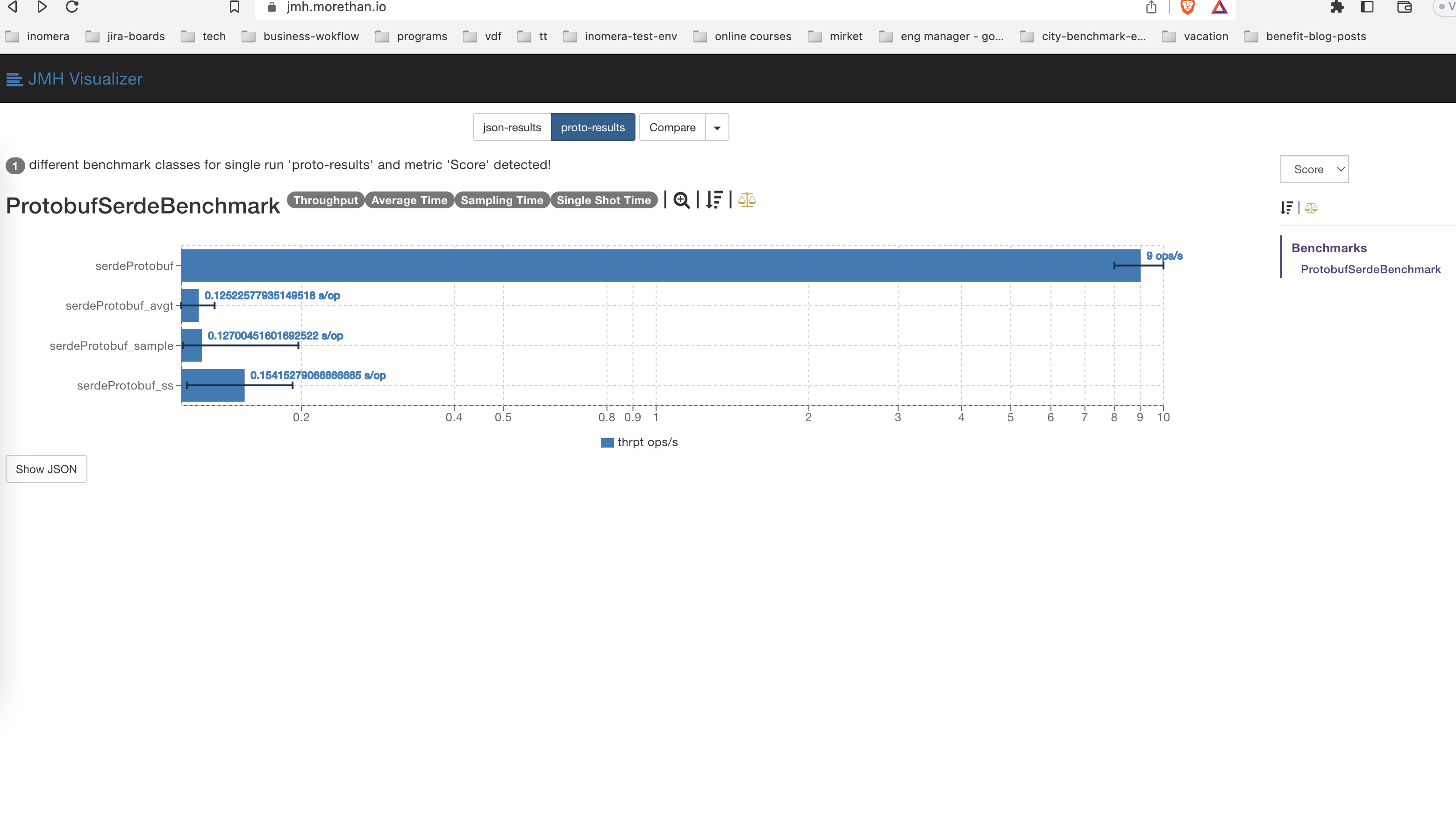Reload the page with browser refresh icon
Image resolution: width=1456 pixels, height=822 pixels.
pos(72,7)
